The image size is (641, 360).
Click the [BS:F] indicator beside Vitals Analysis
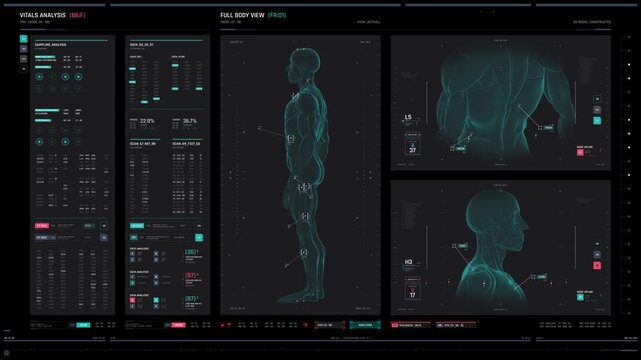pyautogui.click(x=77, y=15)
